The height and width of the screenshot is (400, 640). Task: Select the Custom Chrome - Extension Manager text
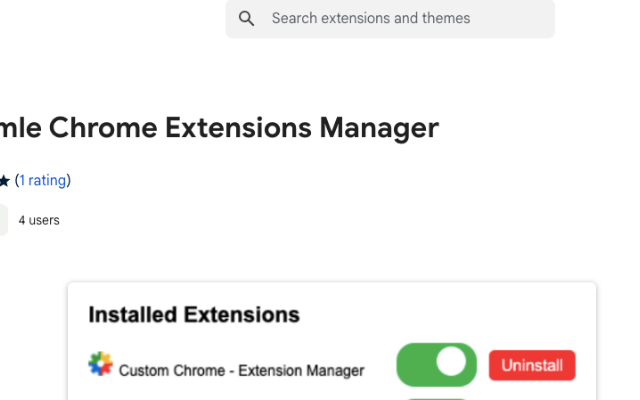[241, 371]
